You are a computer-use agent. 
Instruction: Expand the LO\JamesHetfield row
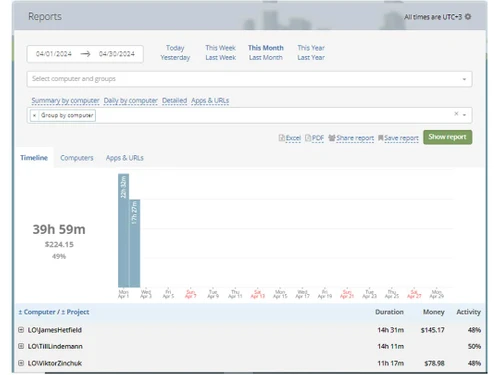click(x=21, y=330)
